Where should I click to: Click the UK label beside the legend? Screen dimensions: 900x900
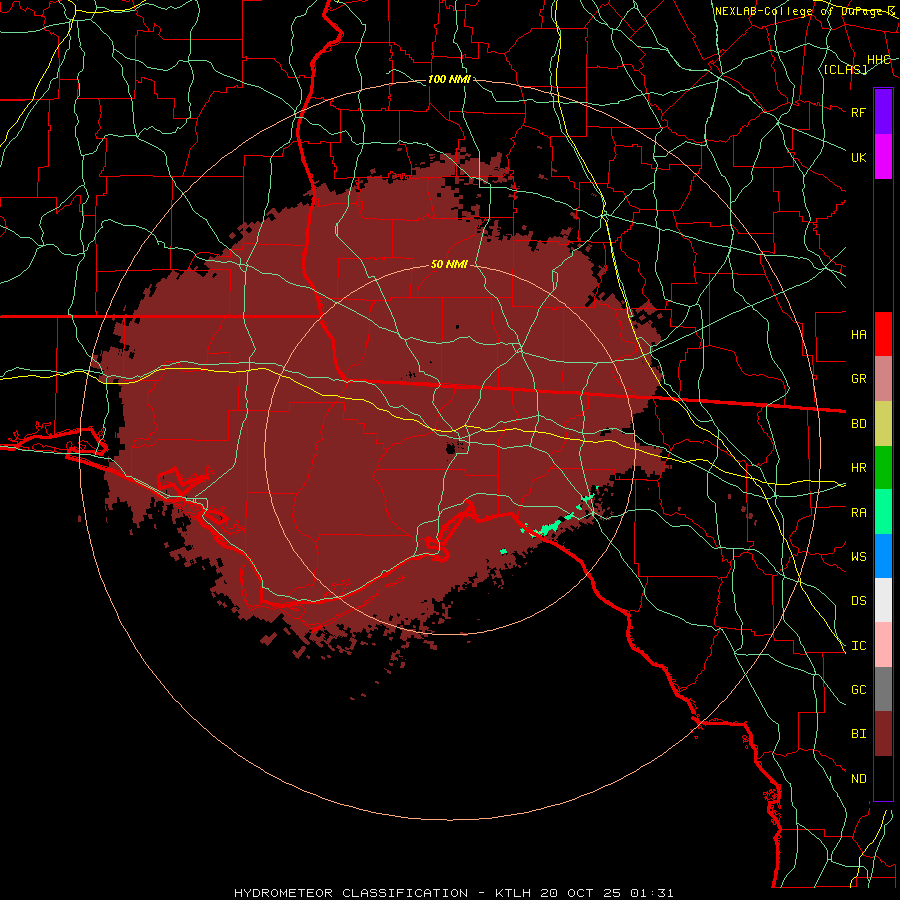(x=859, y=157)
